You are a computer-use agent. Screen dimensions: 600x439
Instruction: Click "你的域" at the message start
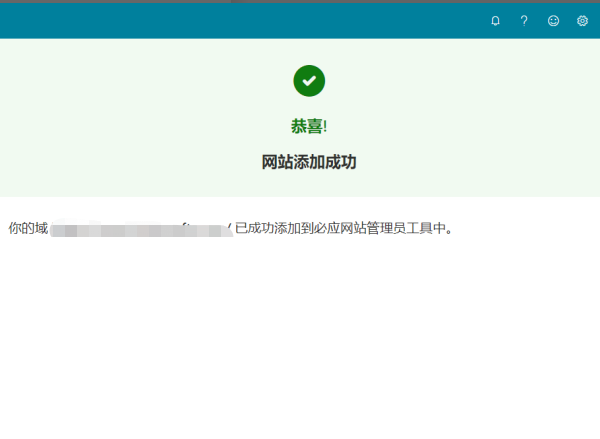pyautogui.click(x=28, y=229)
